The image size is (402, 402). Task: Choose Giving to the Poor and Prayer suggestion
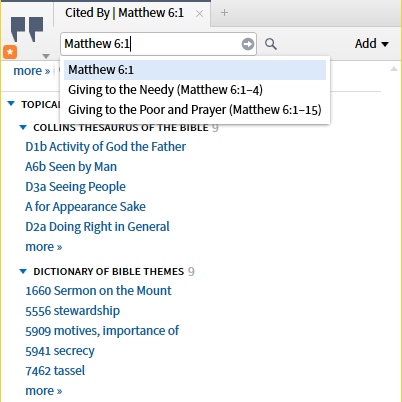[x=195, y=110]
